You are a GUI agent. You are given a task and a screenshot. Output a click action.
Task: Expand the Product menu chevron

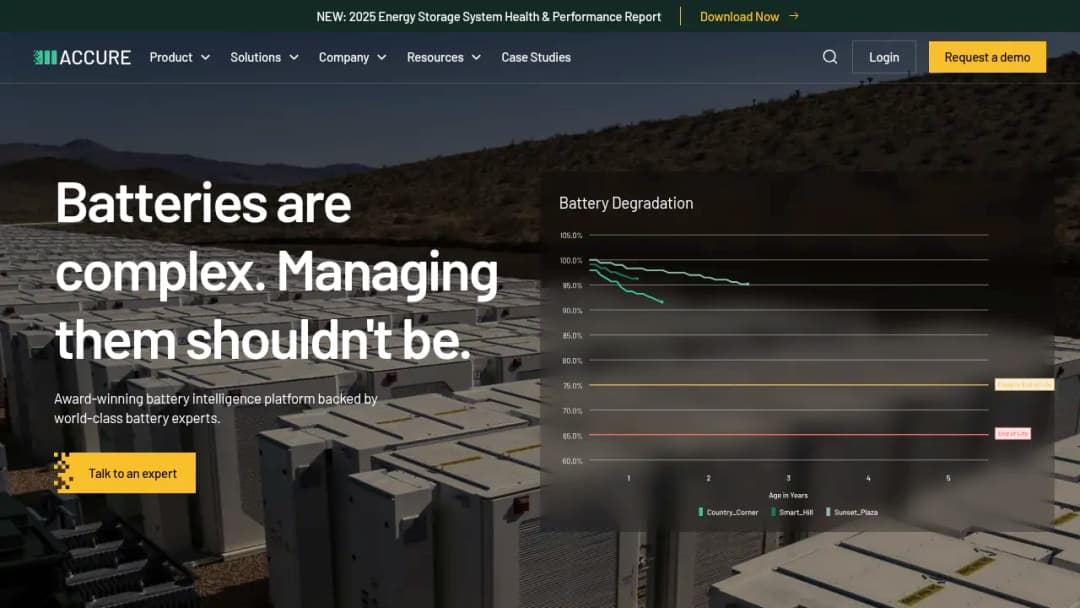pyautogui.click(x=205, y=57)
